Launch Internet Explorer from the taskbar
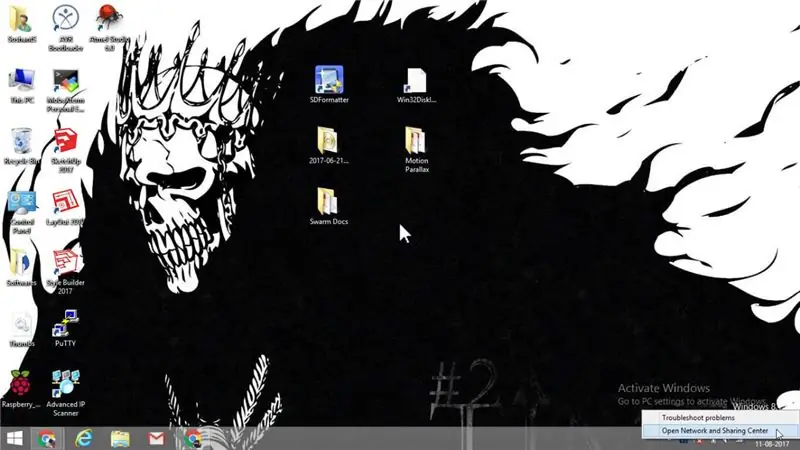 pos(84,439)
